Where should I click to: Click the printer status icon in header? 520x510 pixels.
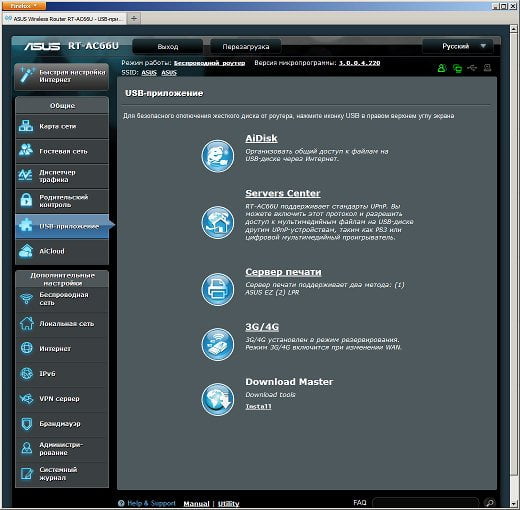[487, 68]
